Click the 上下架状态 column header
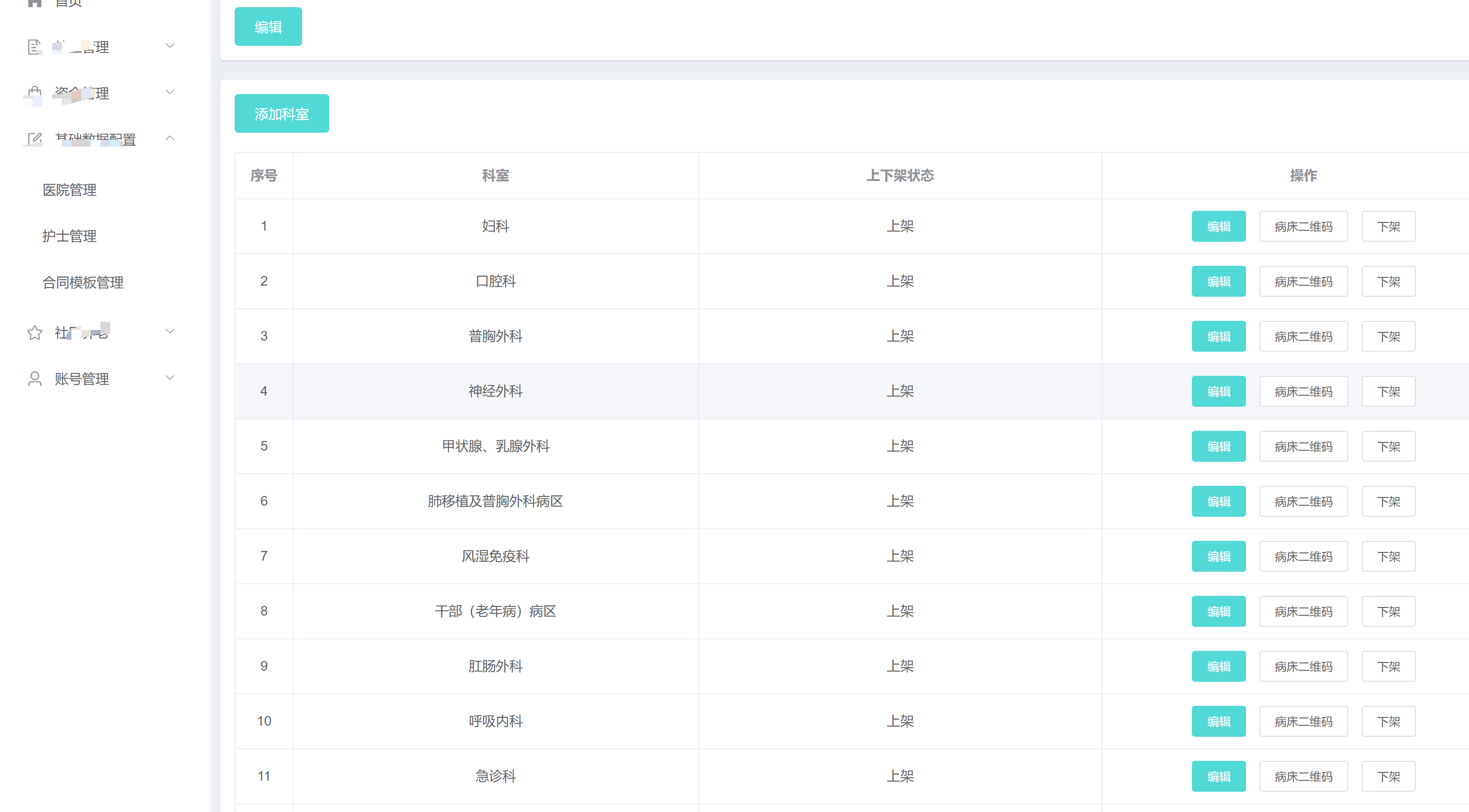 (900, 176)
